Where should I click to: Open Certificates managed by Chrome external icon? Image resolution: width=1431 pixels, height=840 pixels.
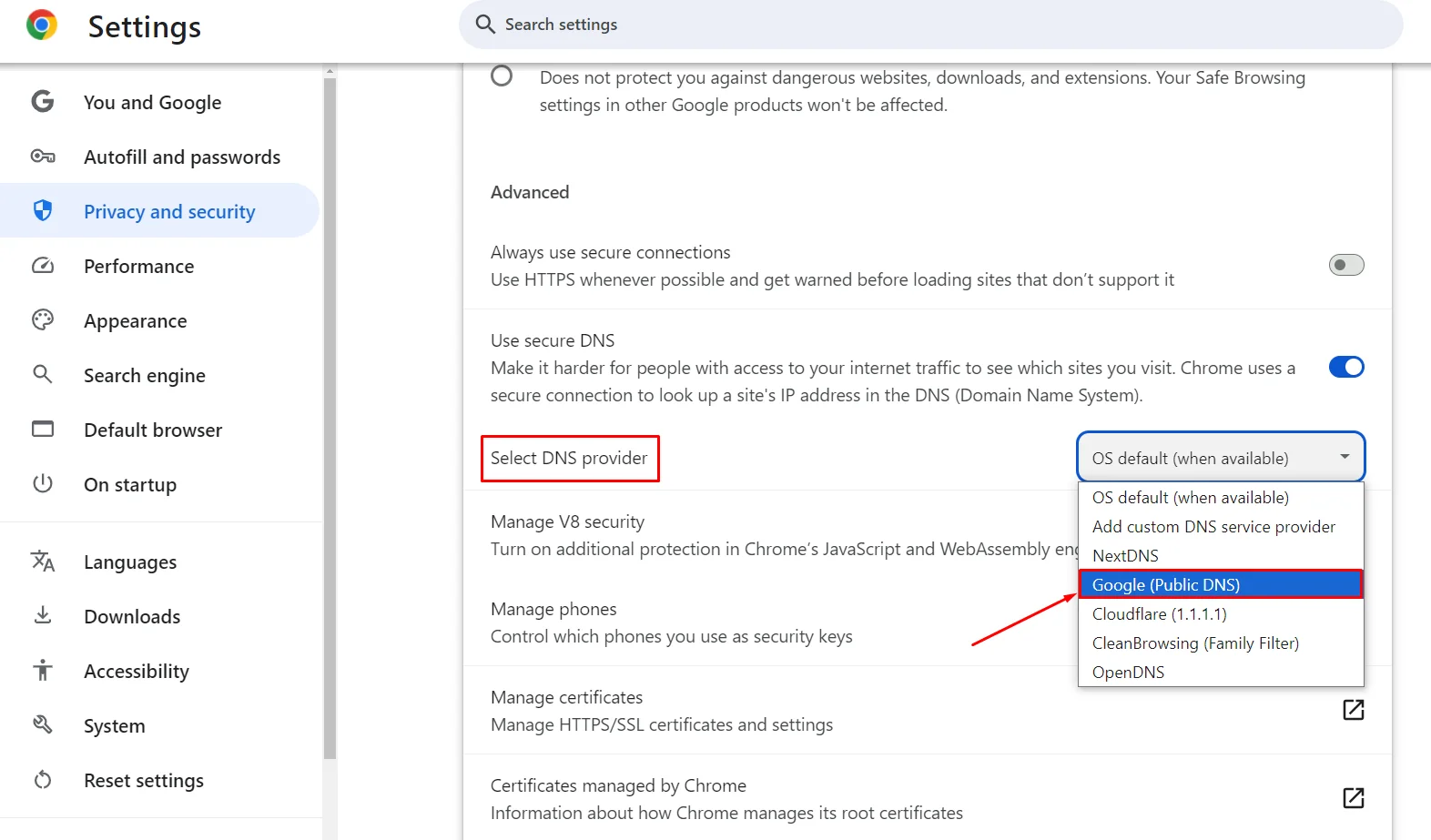[1354, 798]
